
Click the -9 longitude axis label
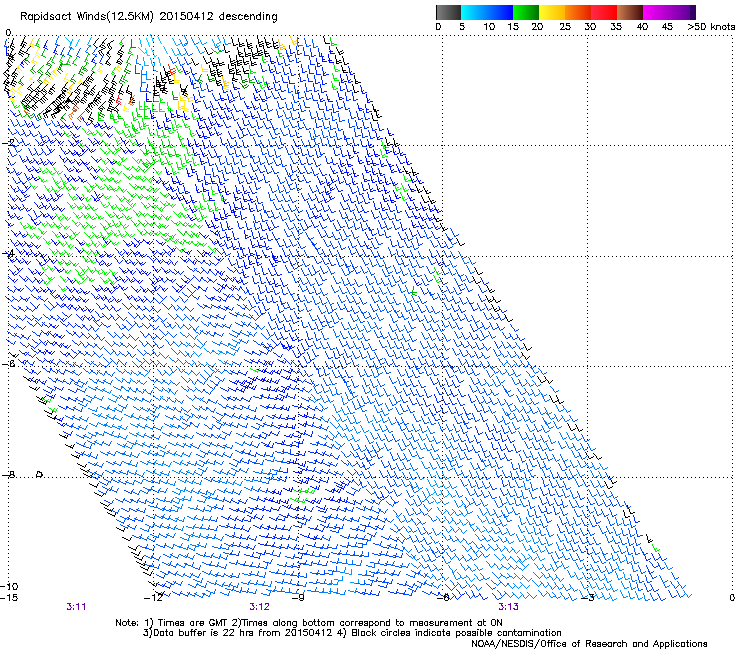(x=298, y=598)
